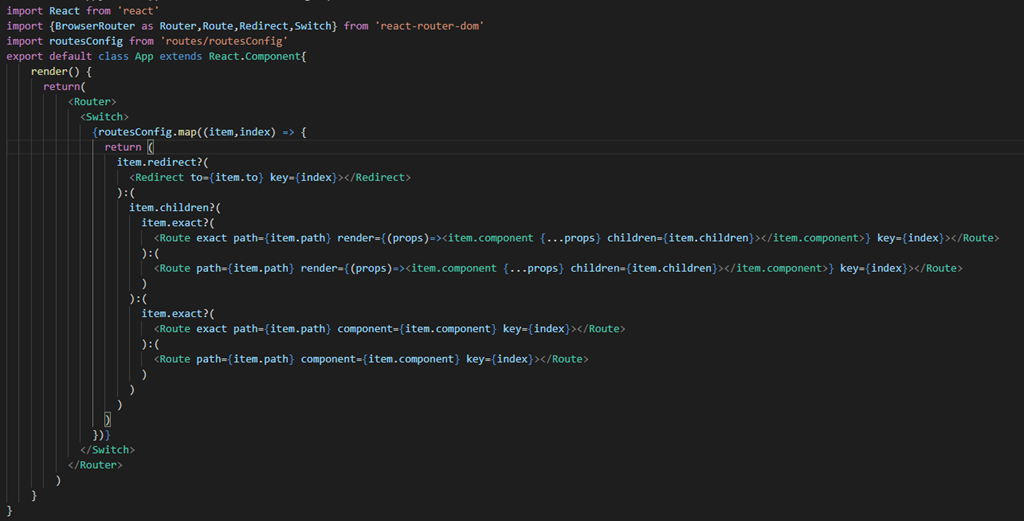The height and width of the screenshot is (521, 1024).
Task: Click {...props} in the Route exact render line
Action: click(571, 238)
